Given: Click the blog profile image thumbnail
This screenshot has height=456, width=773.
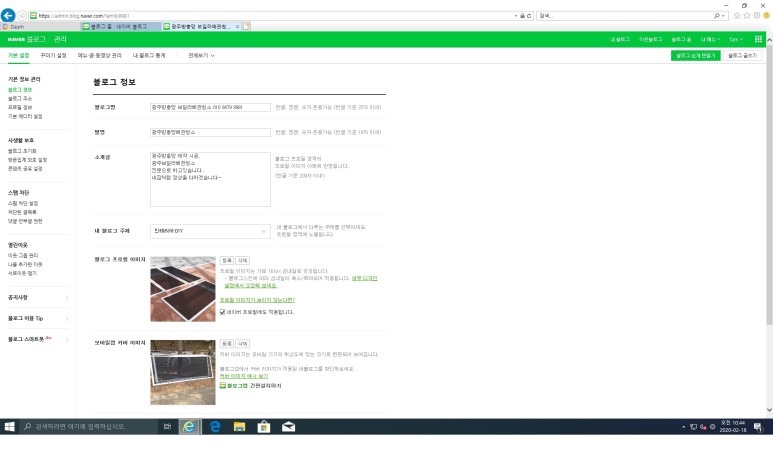Looking at the screenshot, I should pyautogui.click(x=183, y=289).
